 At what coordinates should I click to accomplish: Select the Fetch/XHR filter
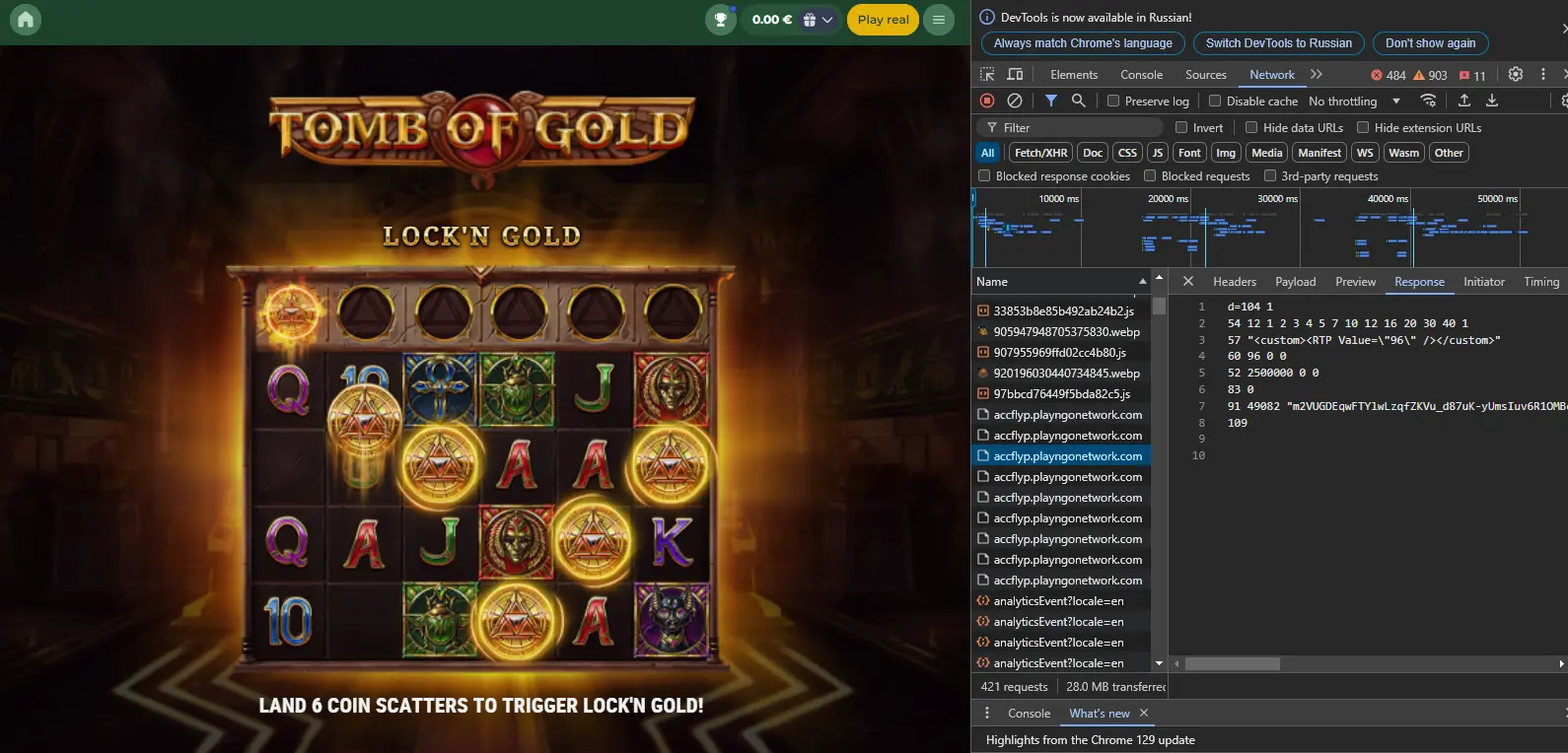pyautogui.click(x=1040, y=153)
